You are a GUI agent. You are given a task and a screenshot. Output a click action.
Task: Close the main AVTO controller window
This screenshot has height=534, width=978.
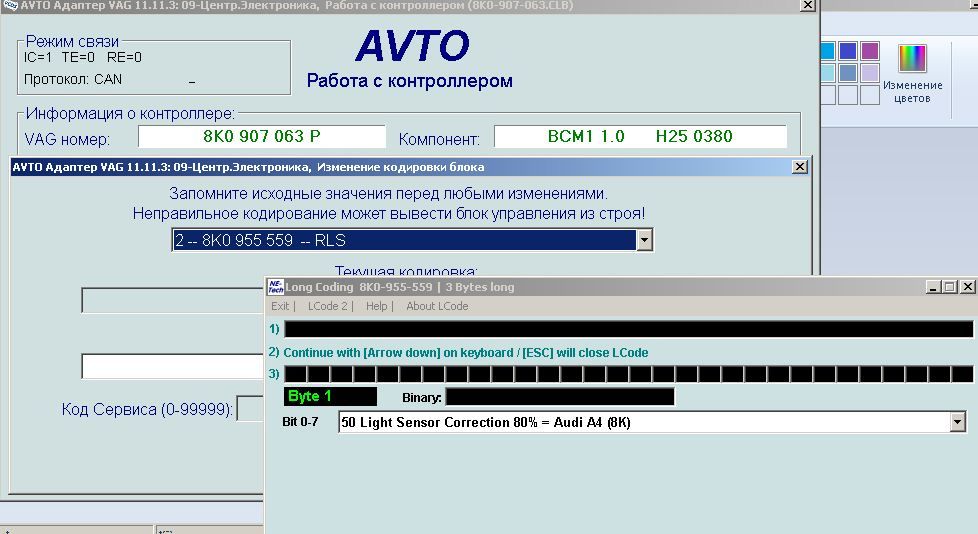807,5
